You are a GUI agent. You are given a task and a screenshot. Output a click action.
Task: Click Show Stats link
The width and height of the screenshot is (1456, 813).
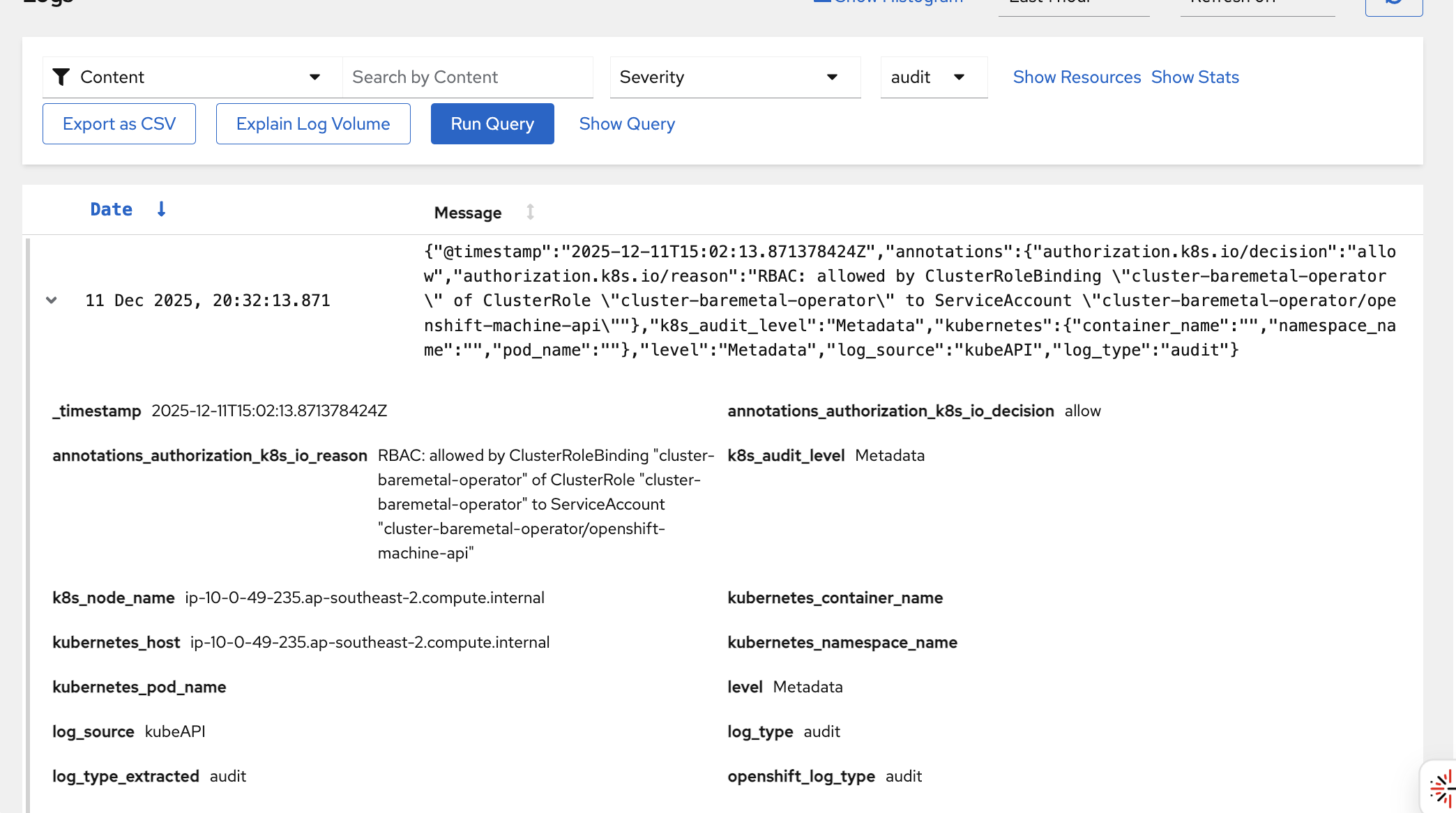[x=1195, y=77]
